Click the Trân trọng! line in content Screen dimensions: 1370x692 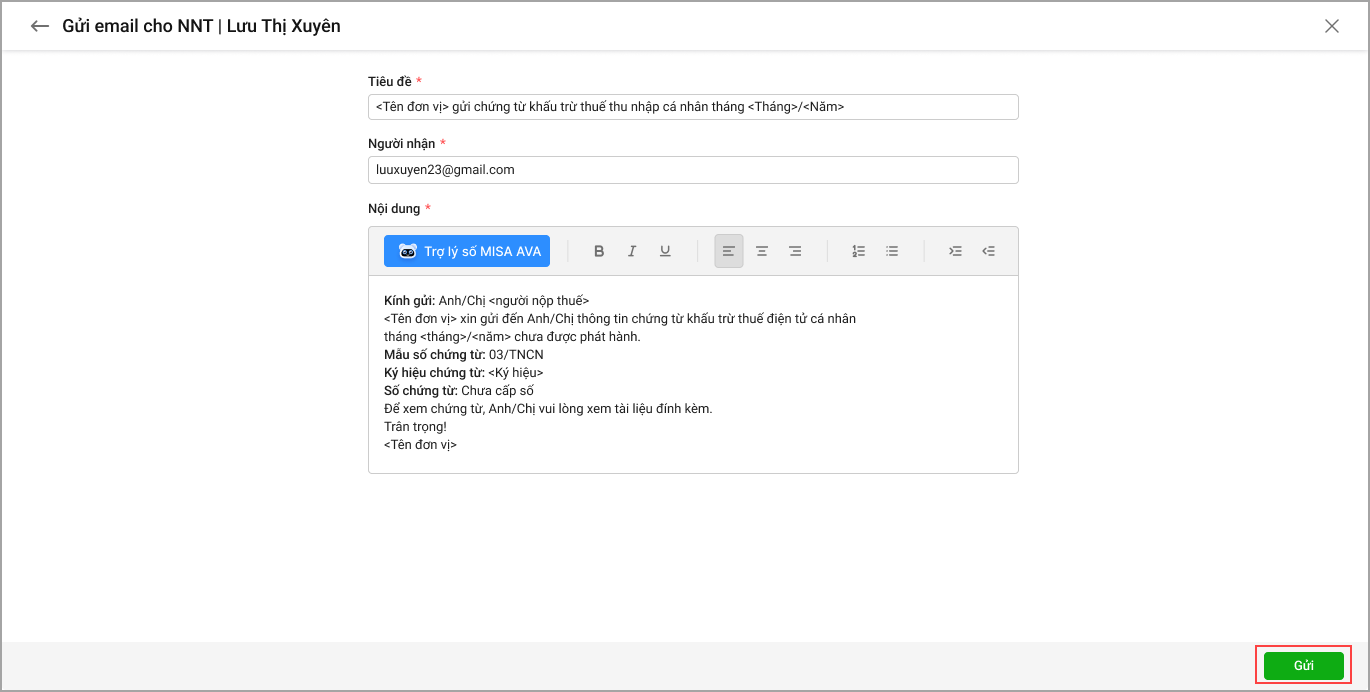pos(416,427)
